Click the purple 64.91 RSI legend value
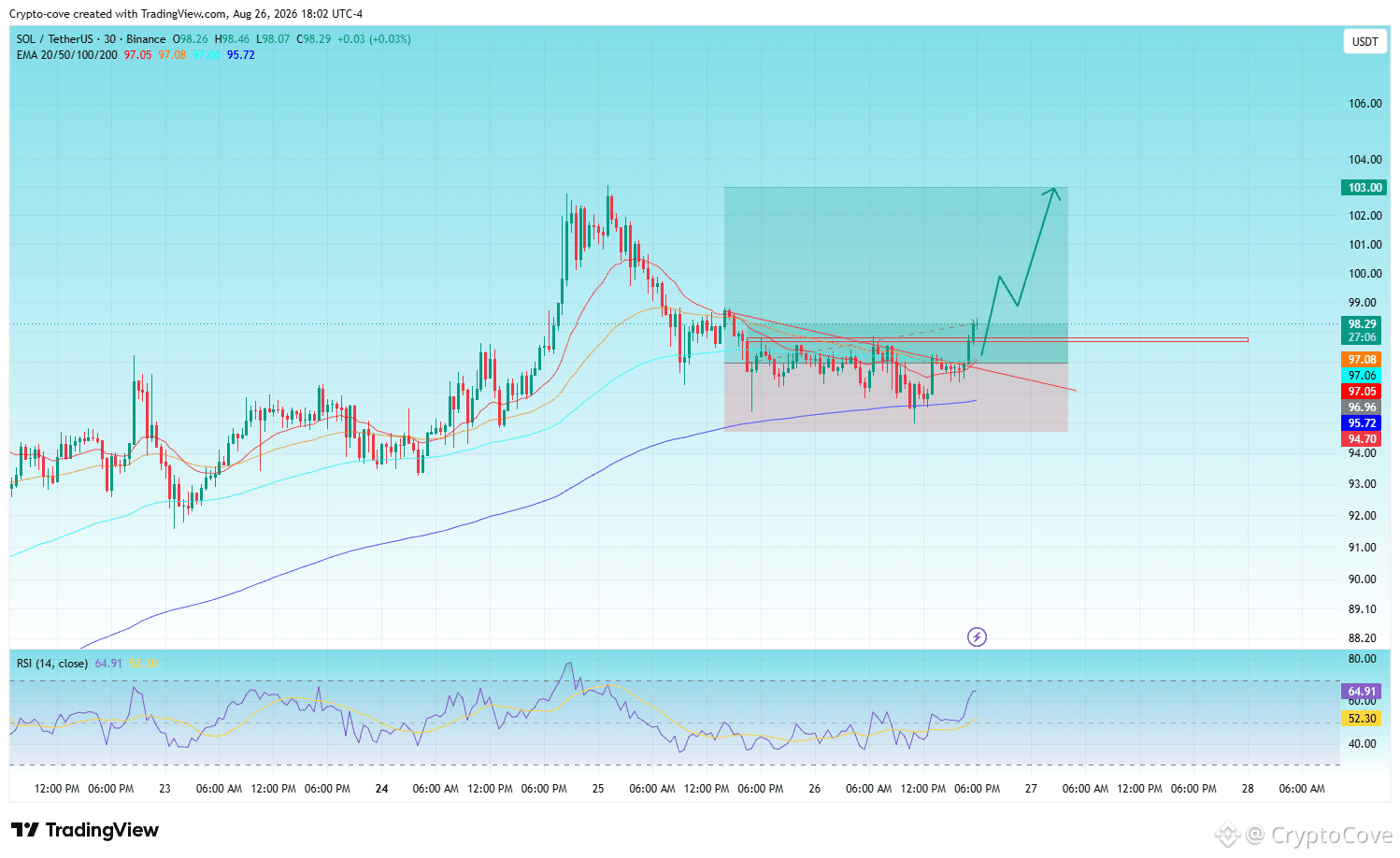Image resolution: width=1400 pixels, height=858 pixels. pyautogui.click(x=108, y=664)
